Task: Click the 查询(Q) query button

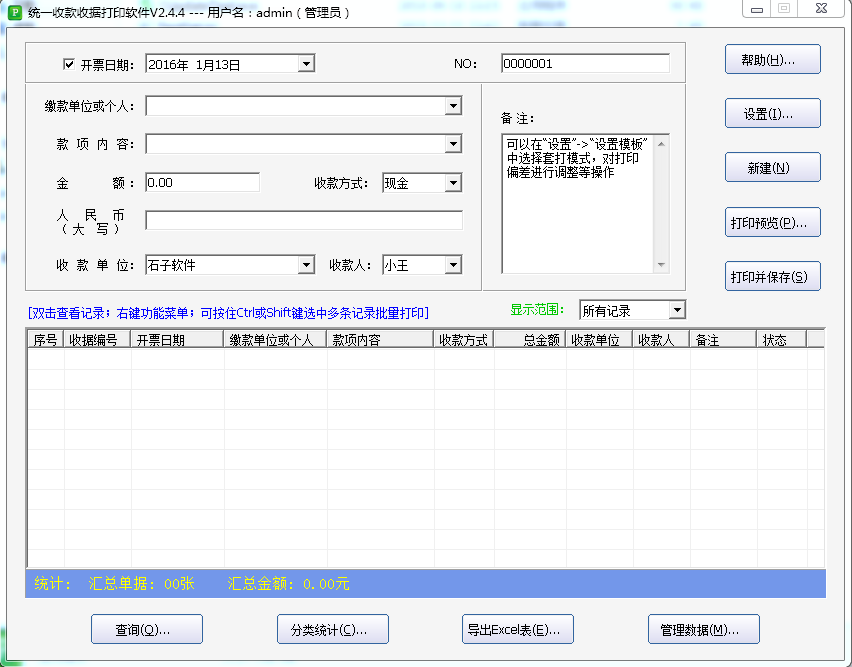Action: (146, 629)
